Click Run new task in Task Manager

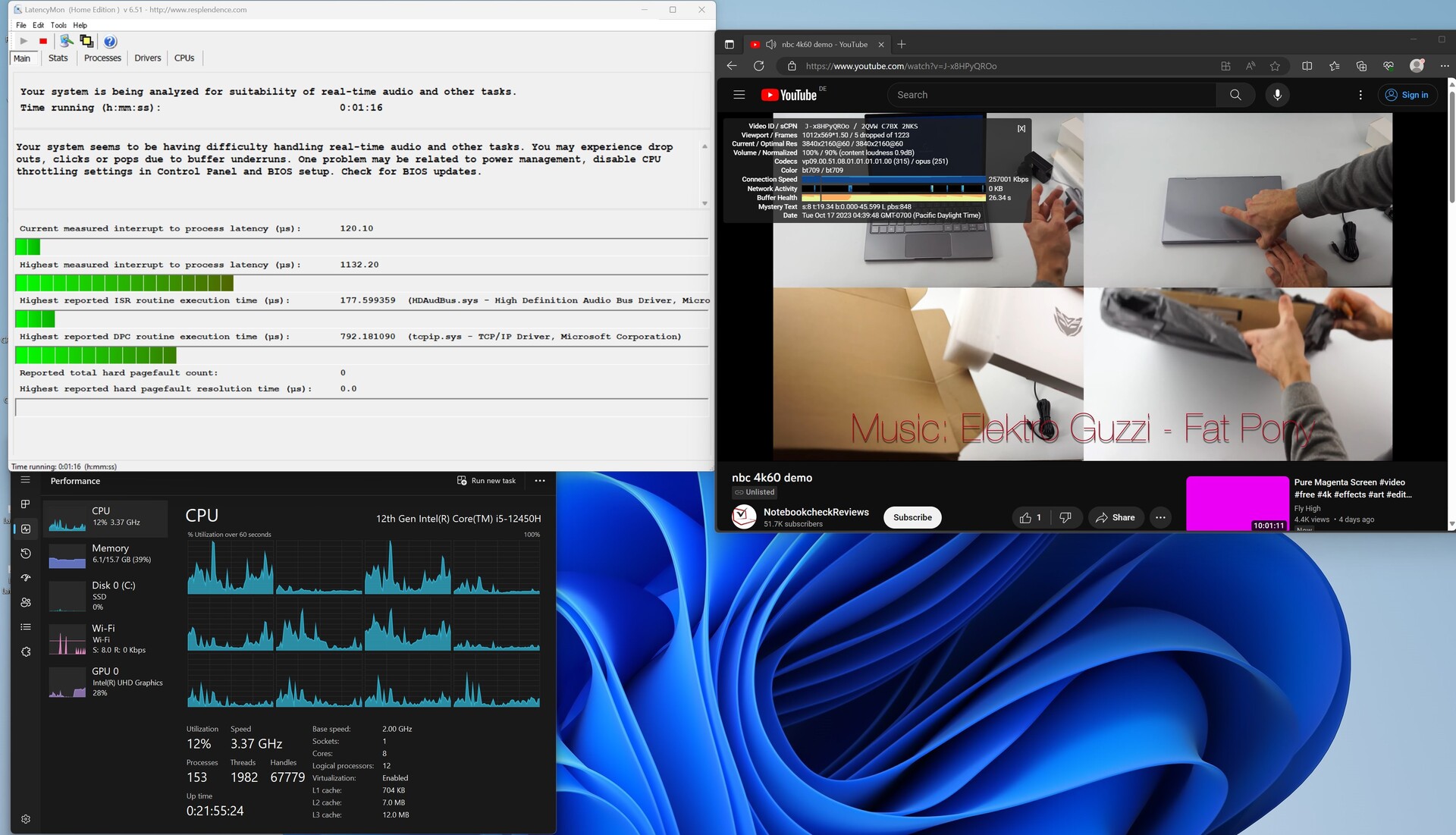(x=486, y=481)
